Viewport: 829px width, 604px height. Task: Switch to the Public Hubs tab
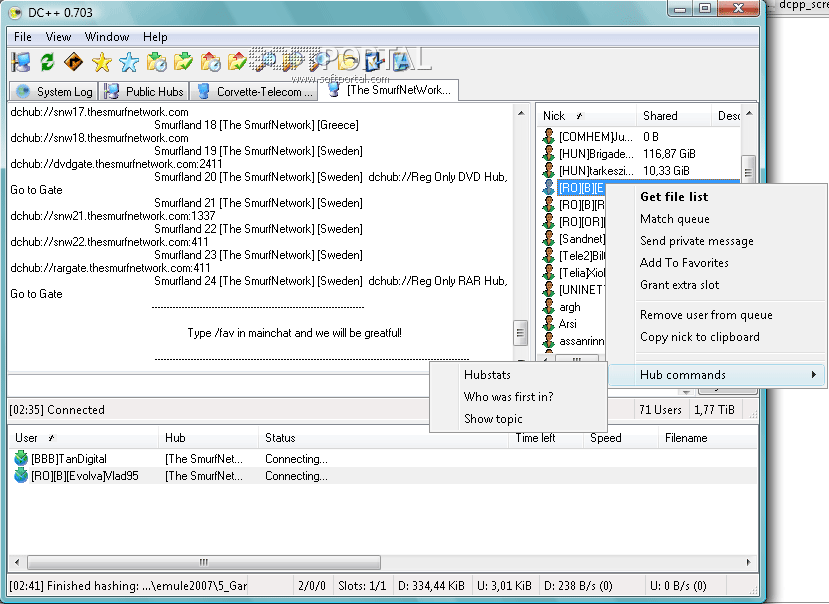(144, 91)
